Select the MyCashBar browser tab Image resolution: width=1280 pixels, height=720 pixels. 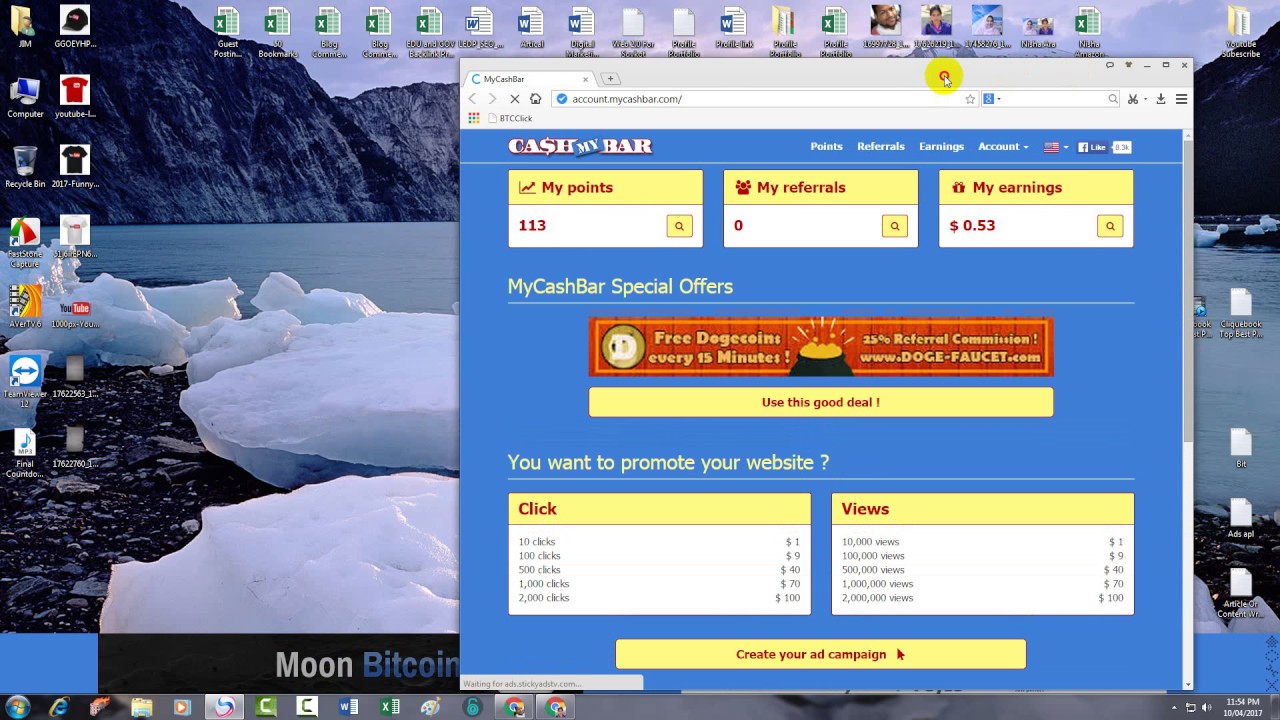pyautogui.click(x=530, y=79)
